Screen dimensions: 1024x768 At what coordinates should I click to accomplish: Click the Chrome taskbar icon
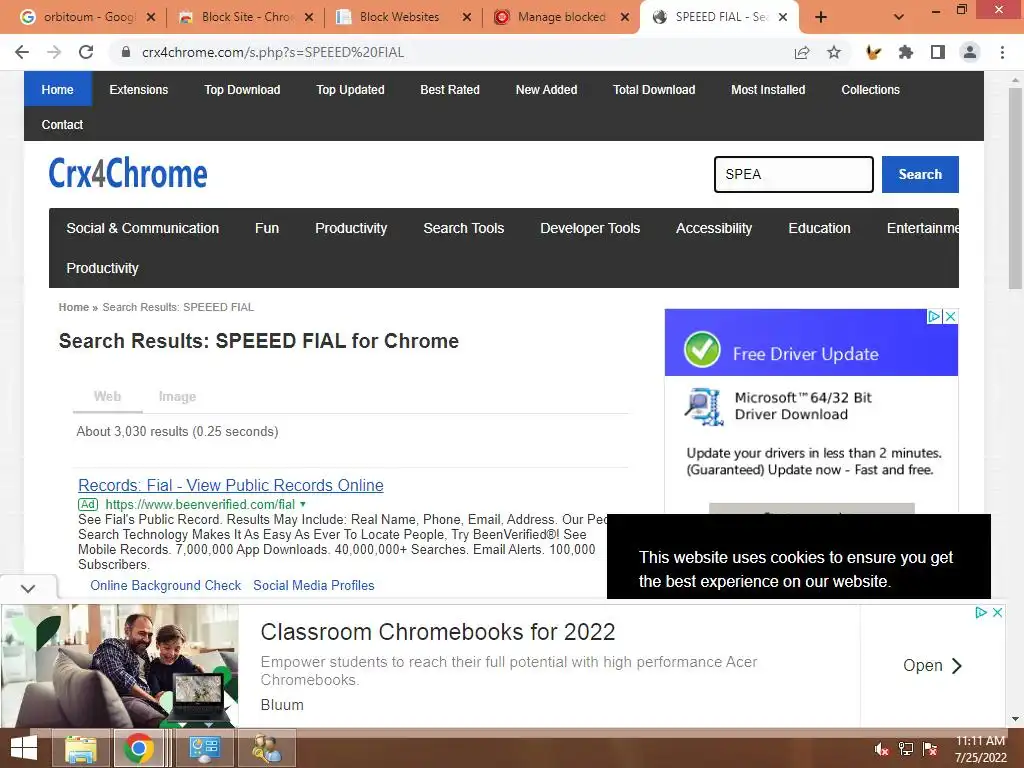coord(138,748)
